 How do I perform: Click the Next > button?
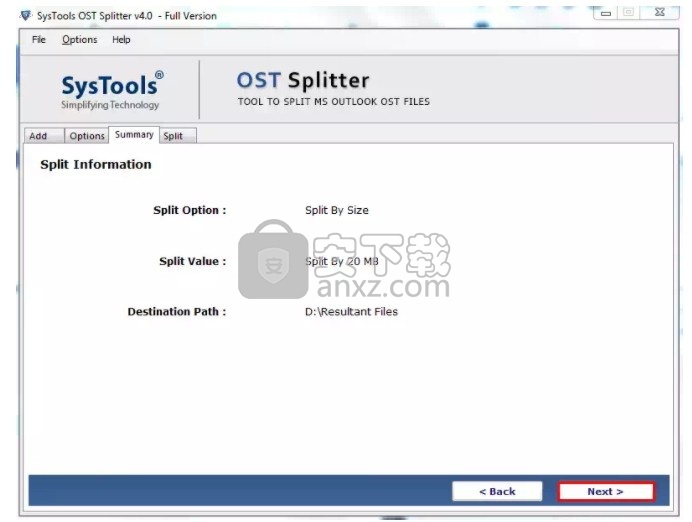pos(606,491)
